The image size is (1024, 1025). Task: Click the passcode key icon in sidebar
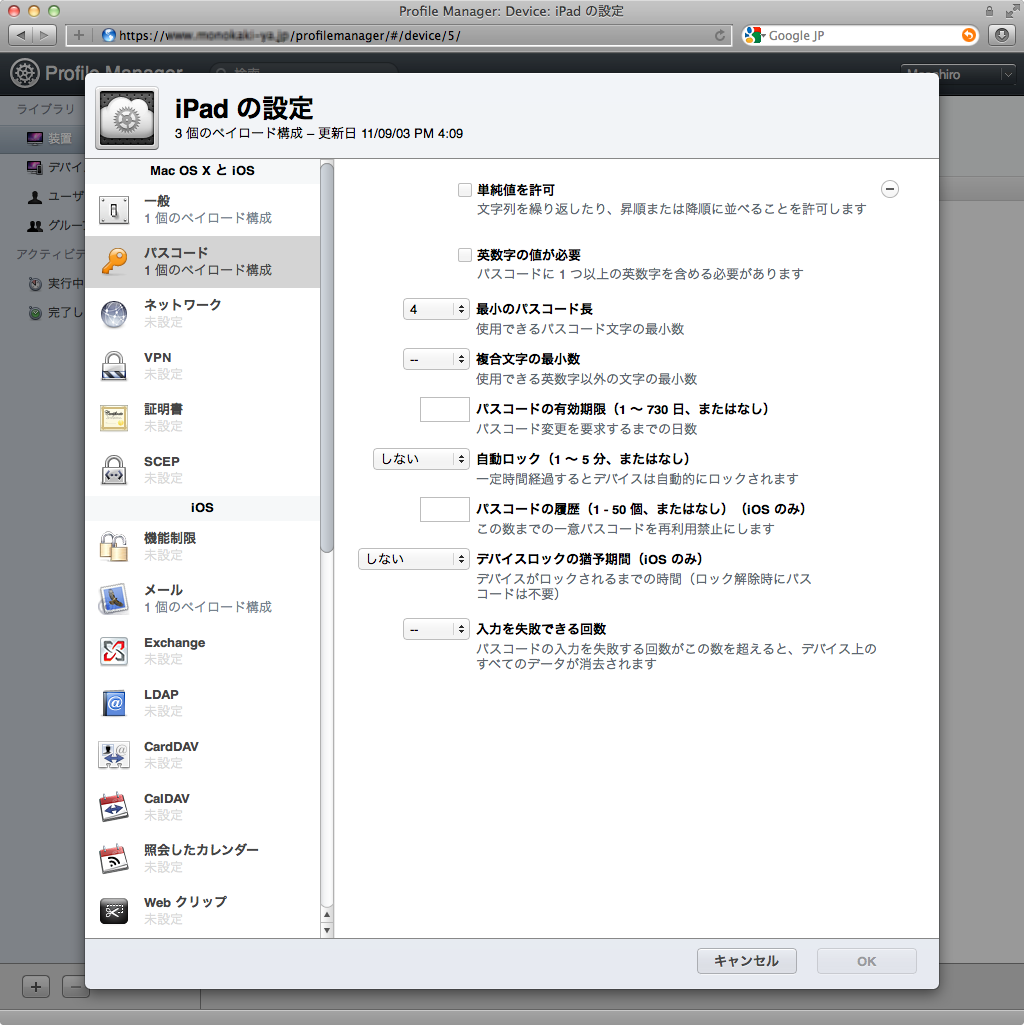point(114,262)
